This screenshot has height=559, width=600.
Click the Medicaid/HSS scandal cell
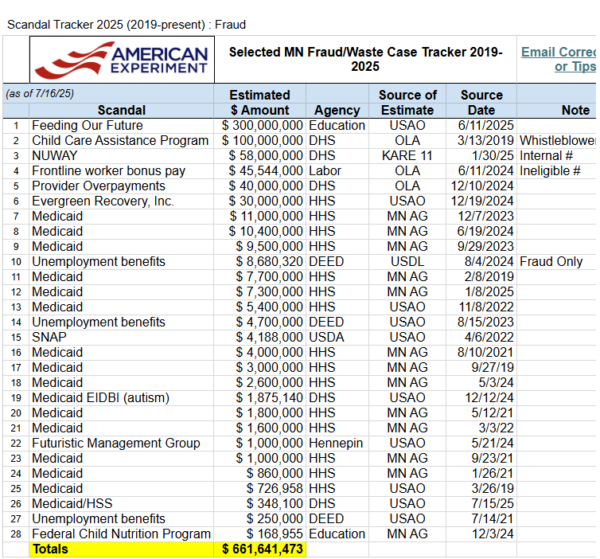[121, 504]
